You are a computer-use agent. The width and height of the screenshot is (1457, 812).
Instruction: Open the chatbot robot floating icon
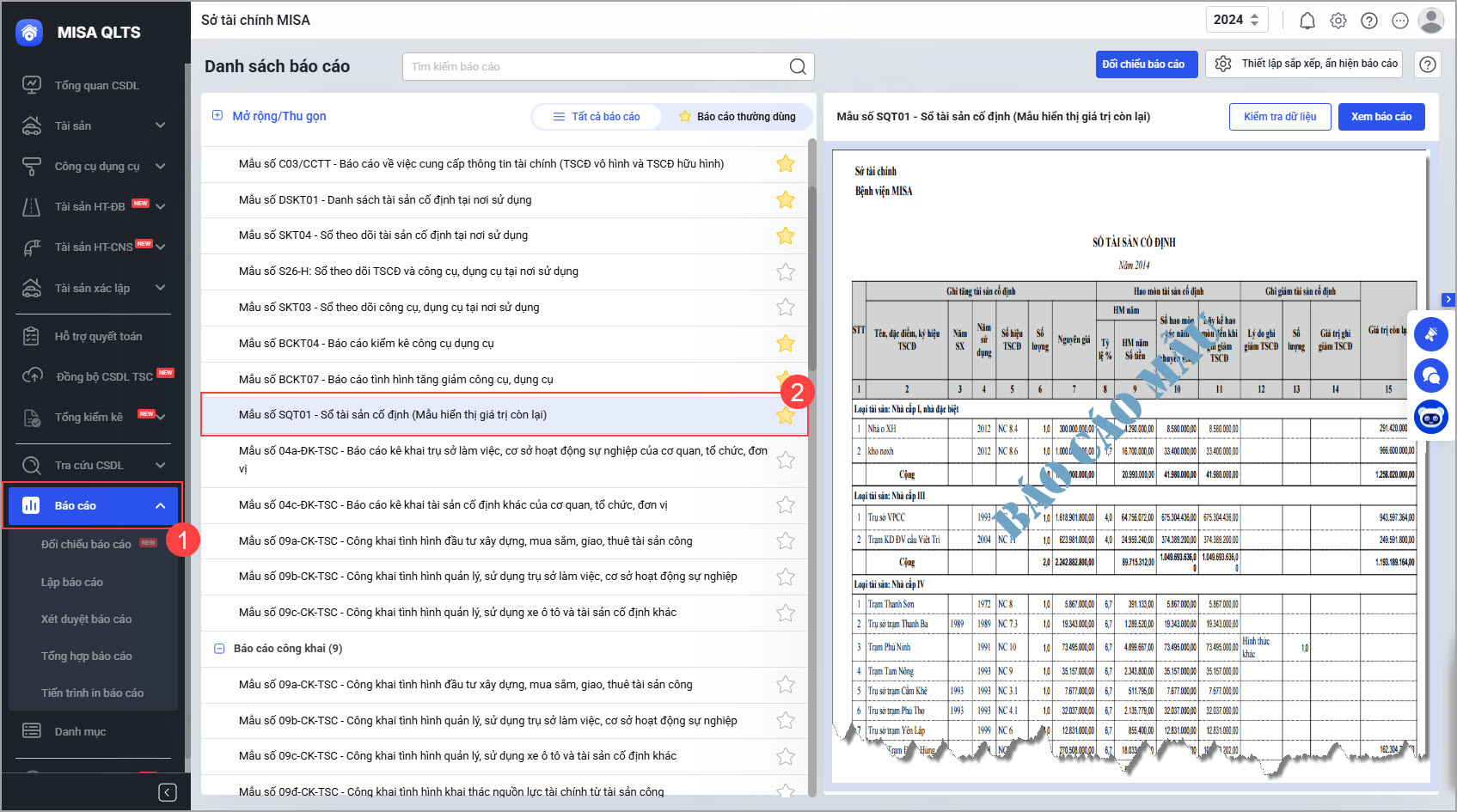click(x=1431, y=418)
